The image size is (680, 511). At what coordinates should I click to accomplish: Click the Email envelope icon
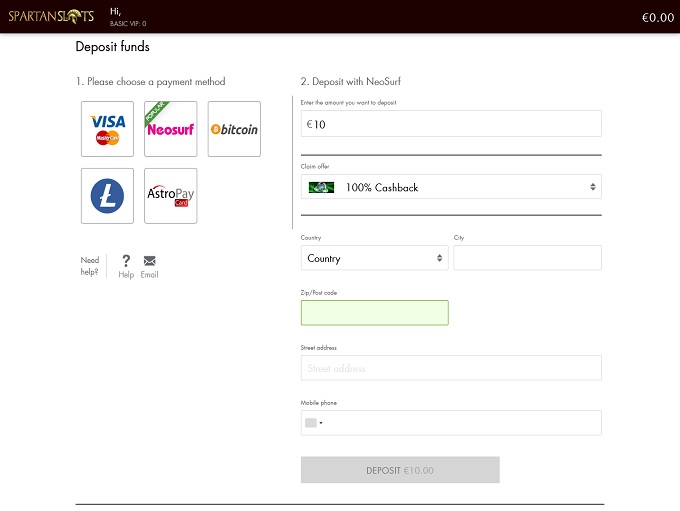pyautogui.click(x=149, y=261)
